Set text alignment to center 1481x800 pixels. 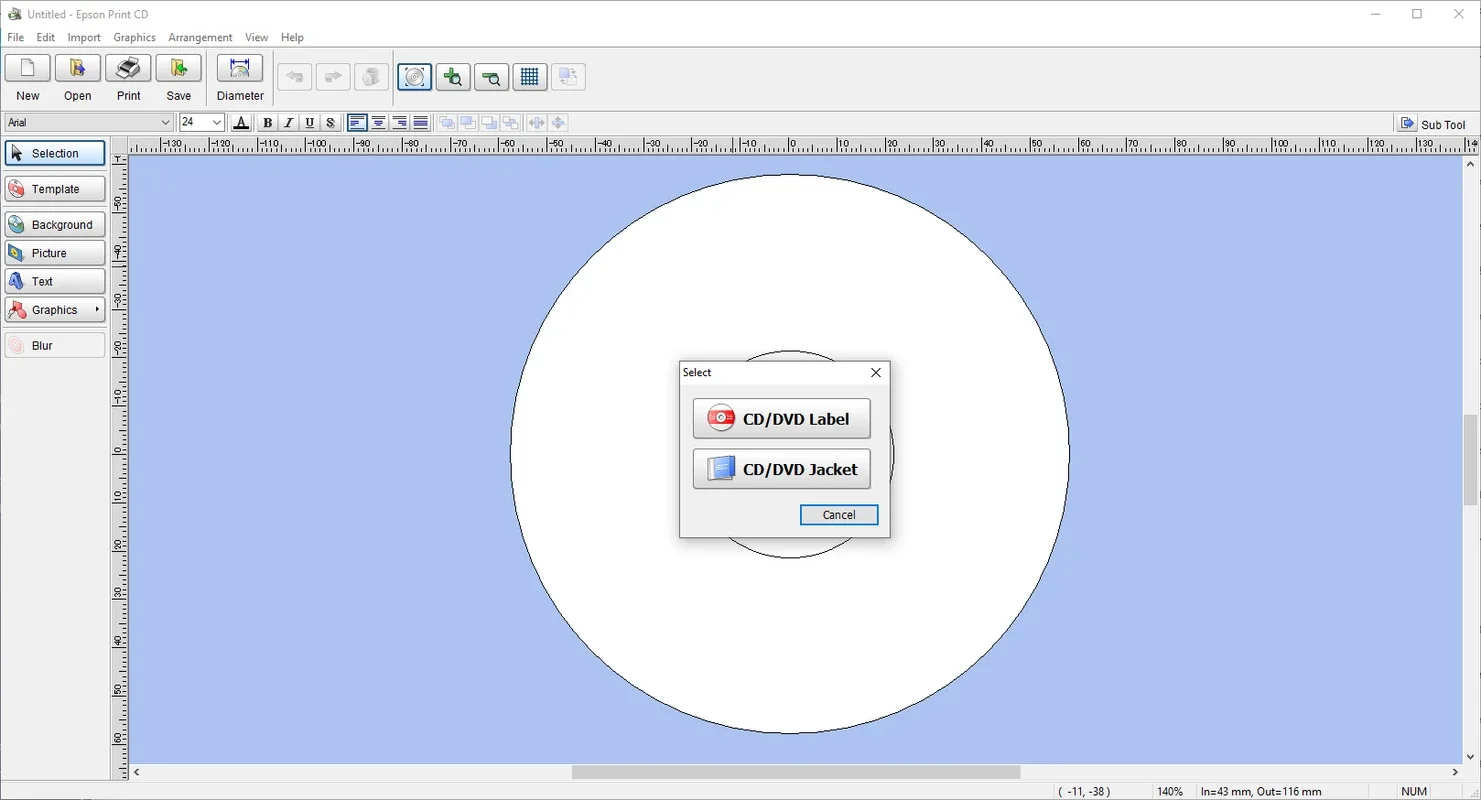pyautogui.click(x=378, y=123)
